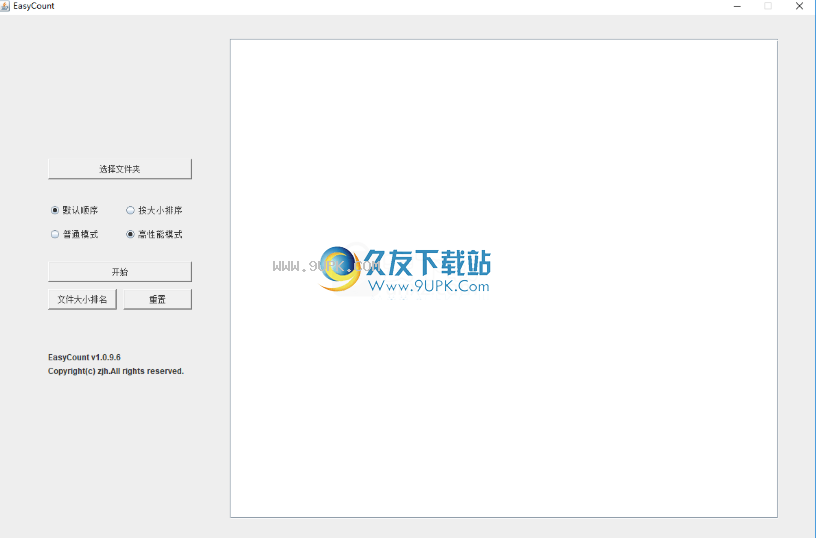
Task: Choose the 普通模式 radio option
Action: point(74,234)
